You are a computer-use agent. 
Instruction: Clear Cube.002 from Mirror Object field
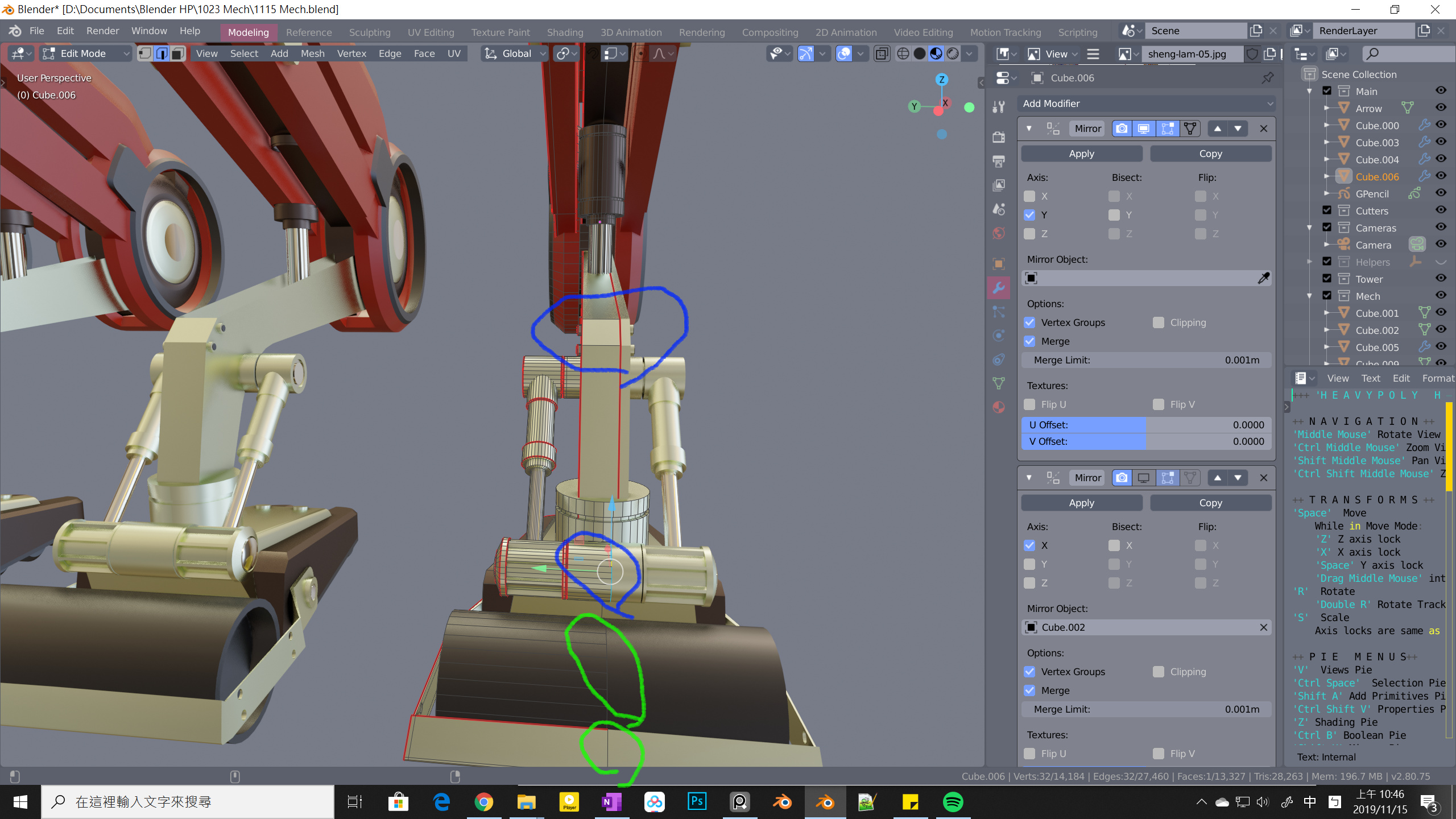(1263, 627)
